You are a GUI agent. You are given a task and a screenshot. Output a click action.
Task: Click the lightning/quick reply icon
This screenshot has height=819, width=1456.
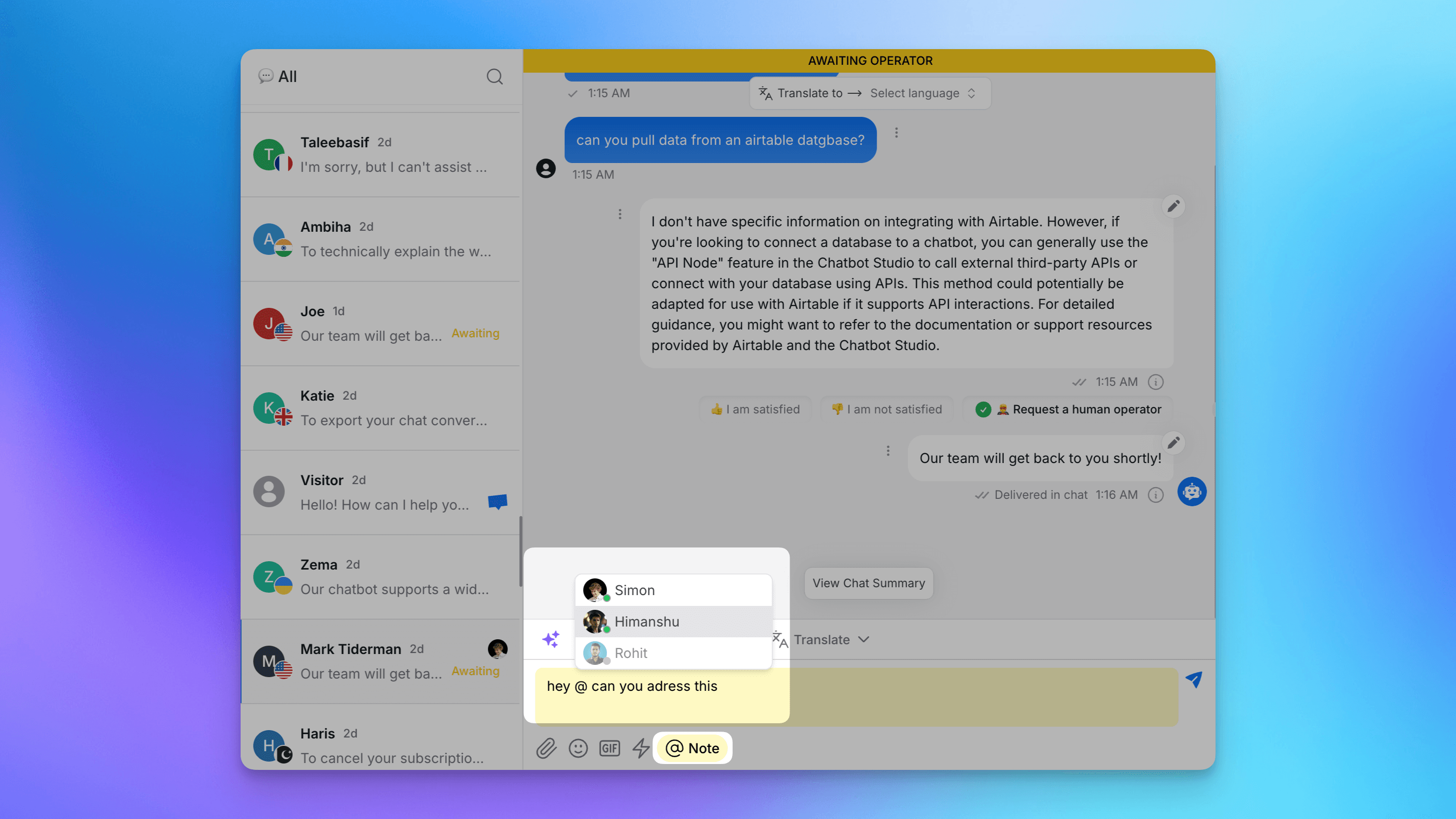coord(640,748)
